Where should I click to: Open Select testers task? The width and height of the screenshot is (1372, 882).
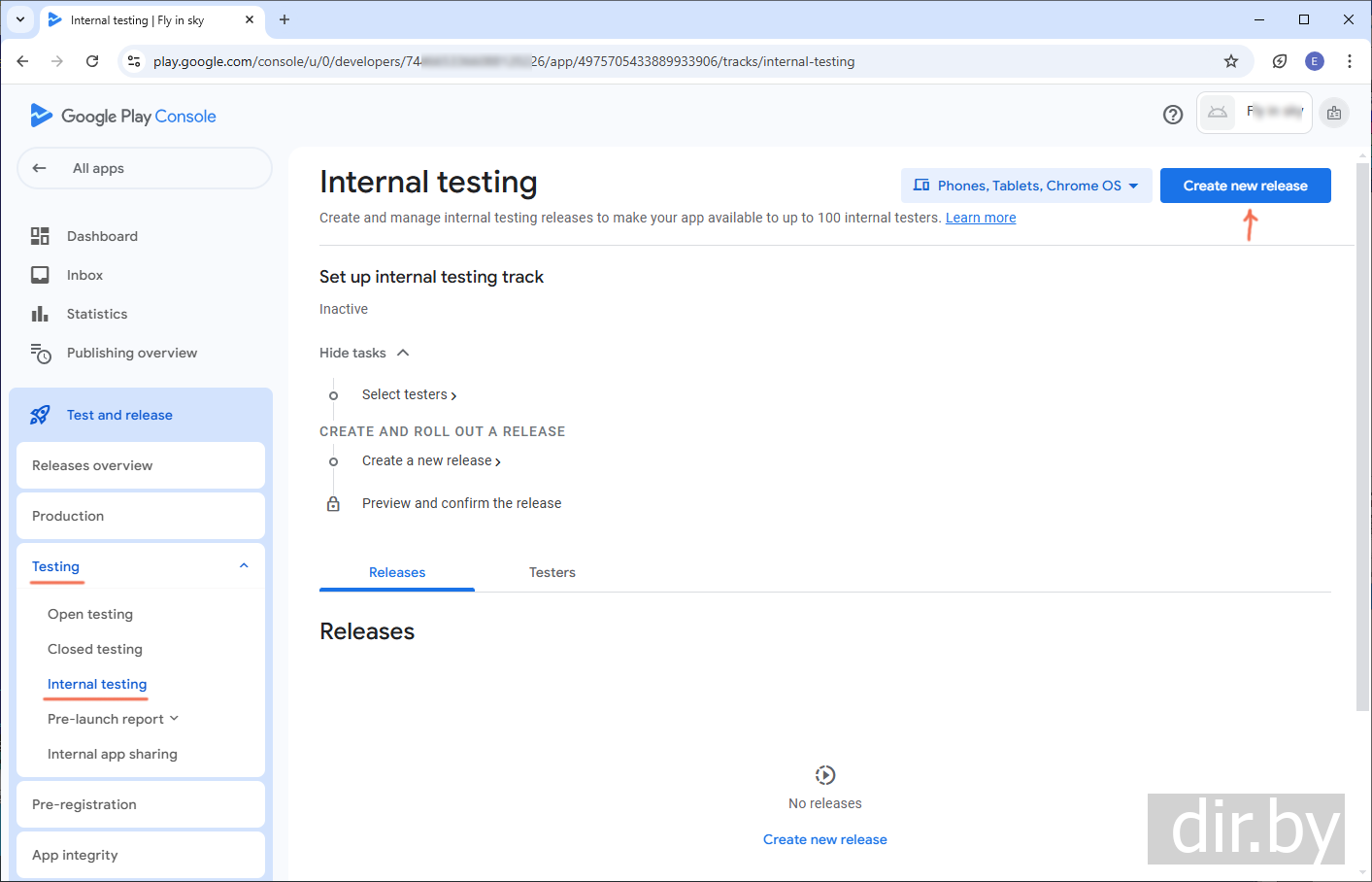click(409, 394)
